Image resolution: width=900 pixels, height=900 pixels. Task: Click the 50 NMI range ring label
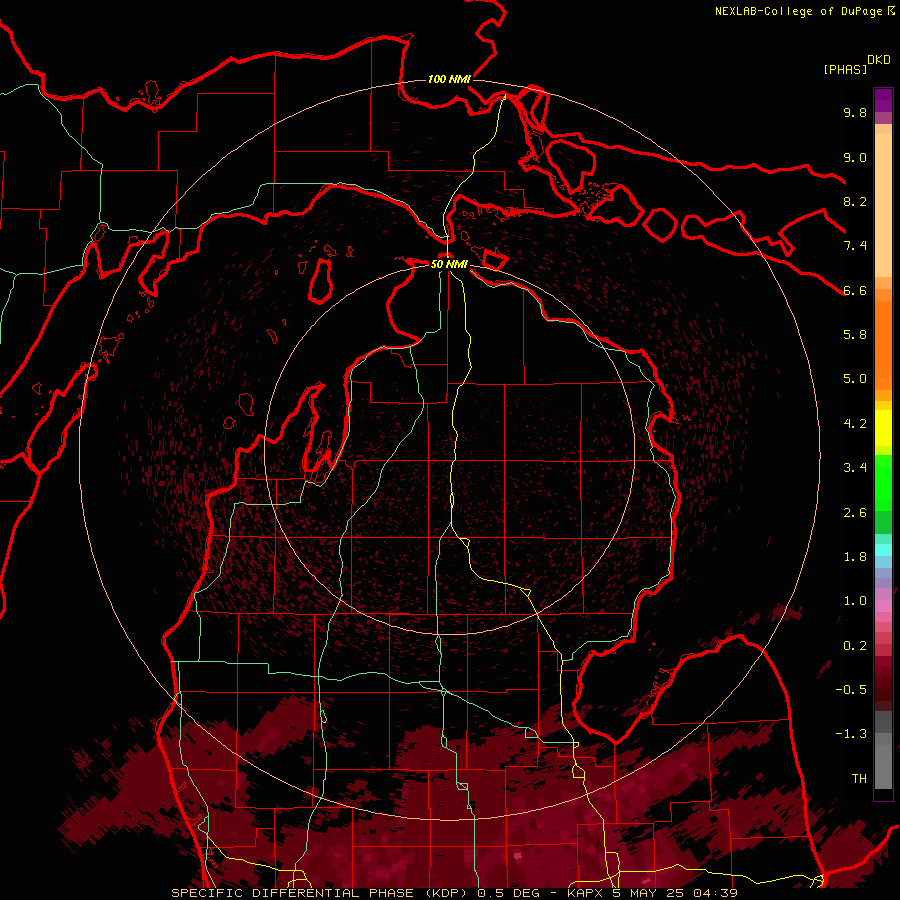tap(449, 264)
